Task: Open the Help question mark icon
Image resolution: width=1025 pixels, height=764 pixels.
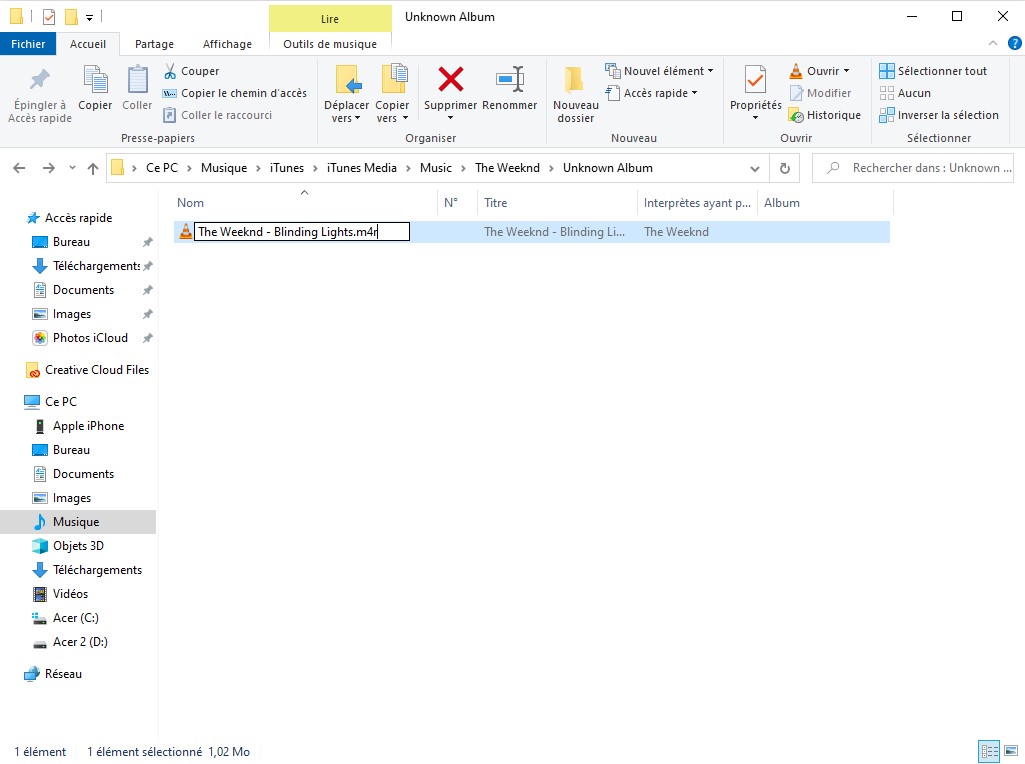Action: point(1015,43)
